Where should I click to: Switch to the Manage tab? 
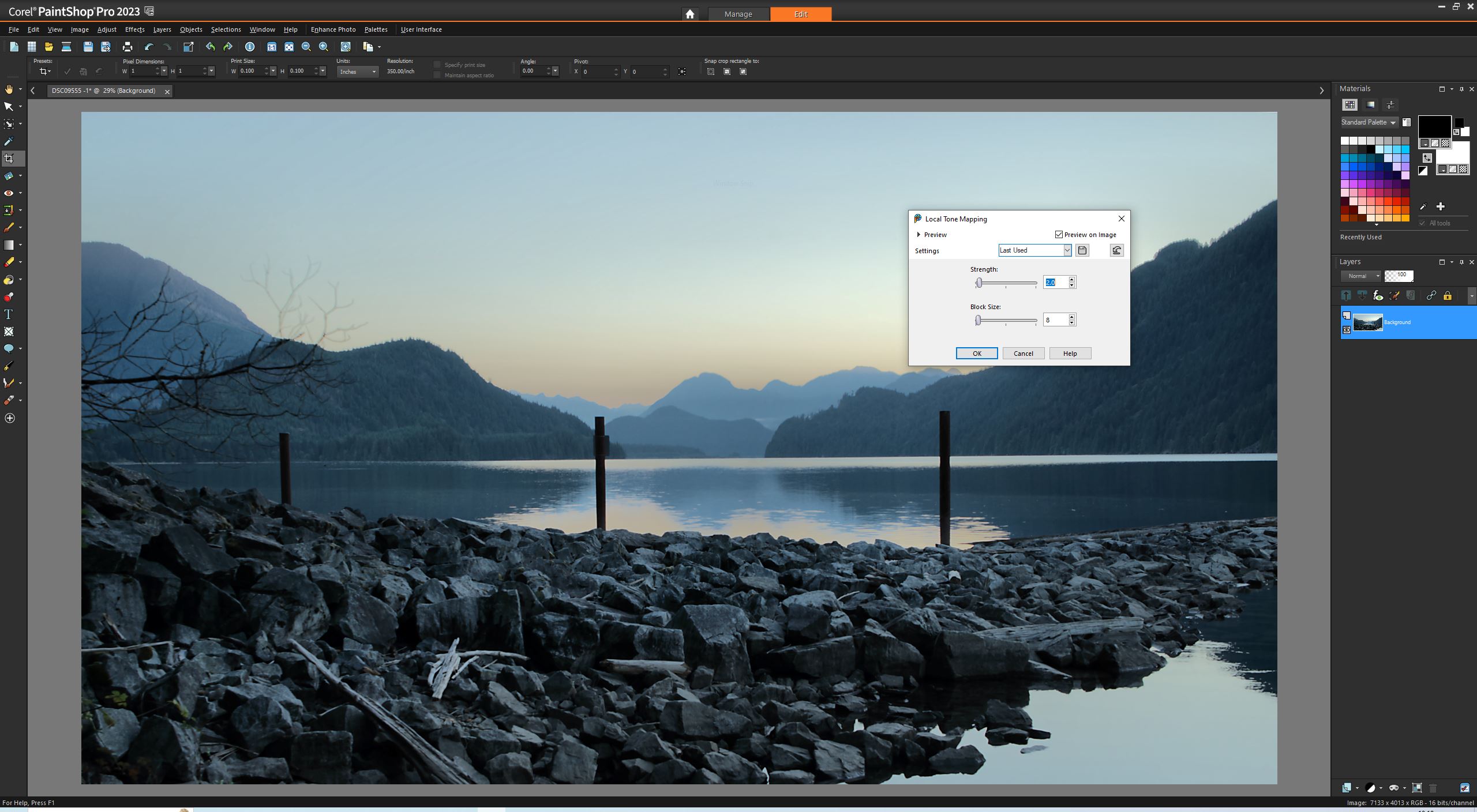click(x=738, y=14)
